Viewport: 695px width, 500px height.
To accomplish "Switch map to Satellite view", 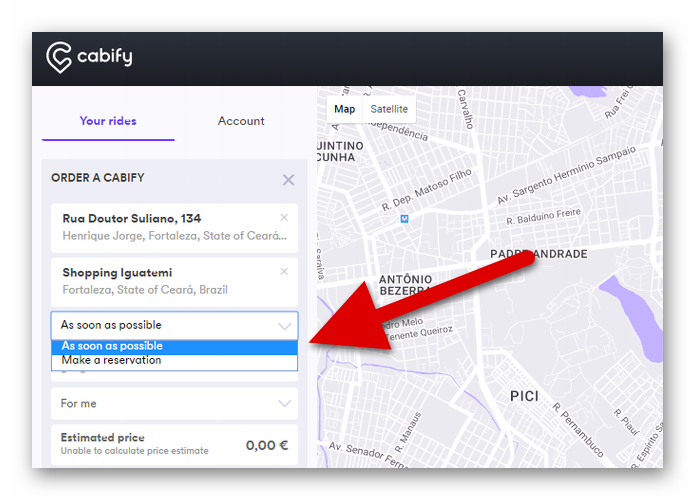I will click(x=389, y=109).
